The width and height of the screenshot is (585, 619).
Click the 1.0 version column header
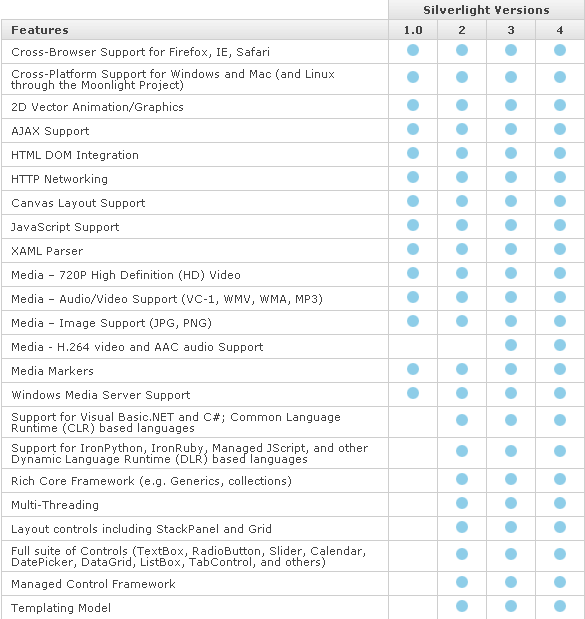[413, 30]
